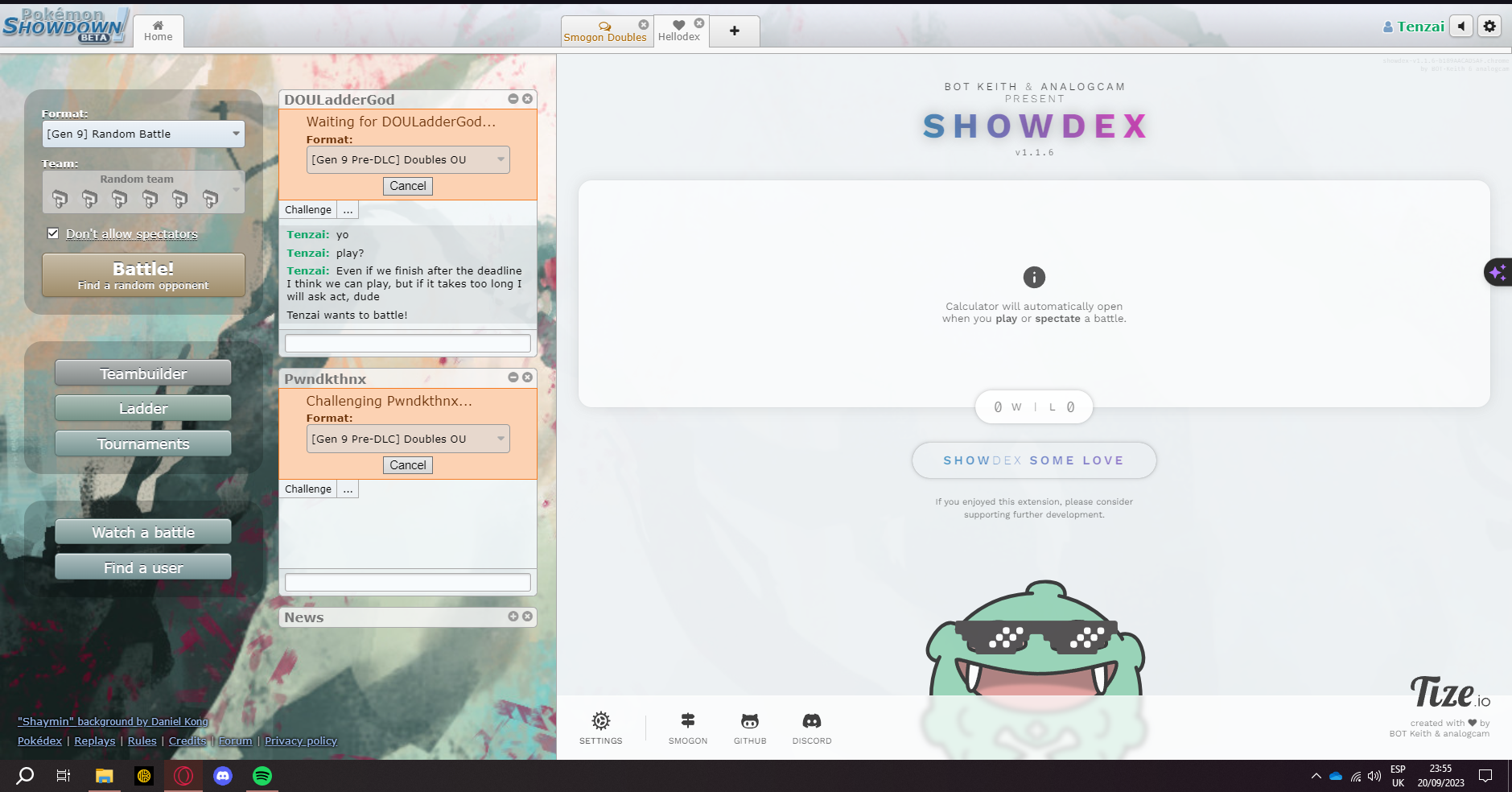The image size is (1512, 792).
Task: Uncheck Don't allow spectators checkbox
Action: click(x=53, y=233)
